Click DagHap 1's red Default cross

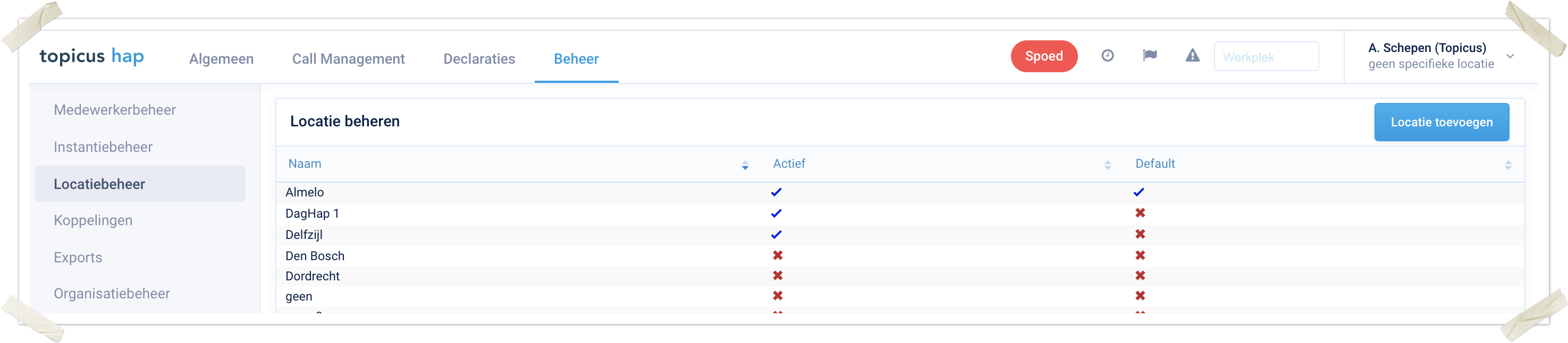coord(1140,213)
